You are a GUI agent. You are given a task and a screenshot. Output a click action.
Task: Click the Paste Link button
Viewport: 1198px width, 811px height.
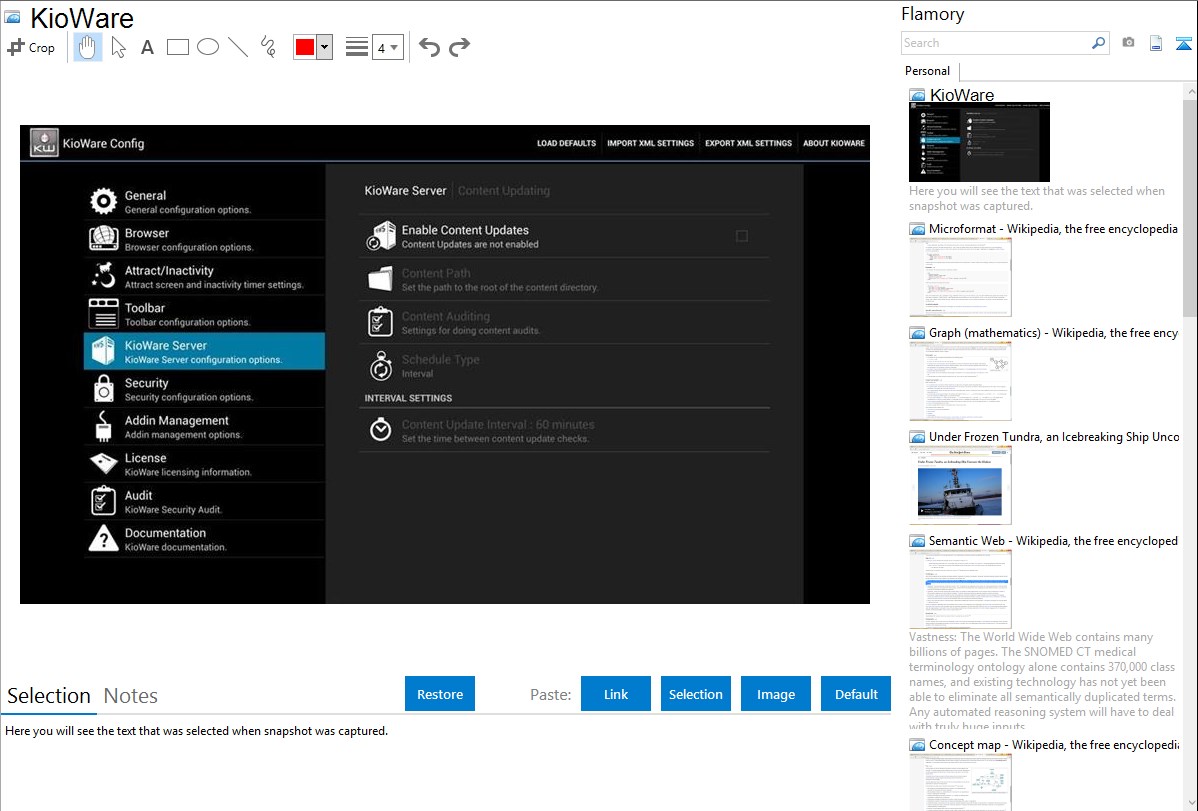(x=616, y=694)
